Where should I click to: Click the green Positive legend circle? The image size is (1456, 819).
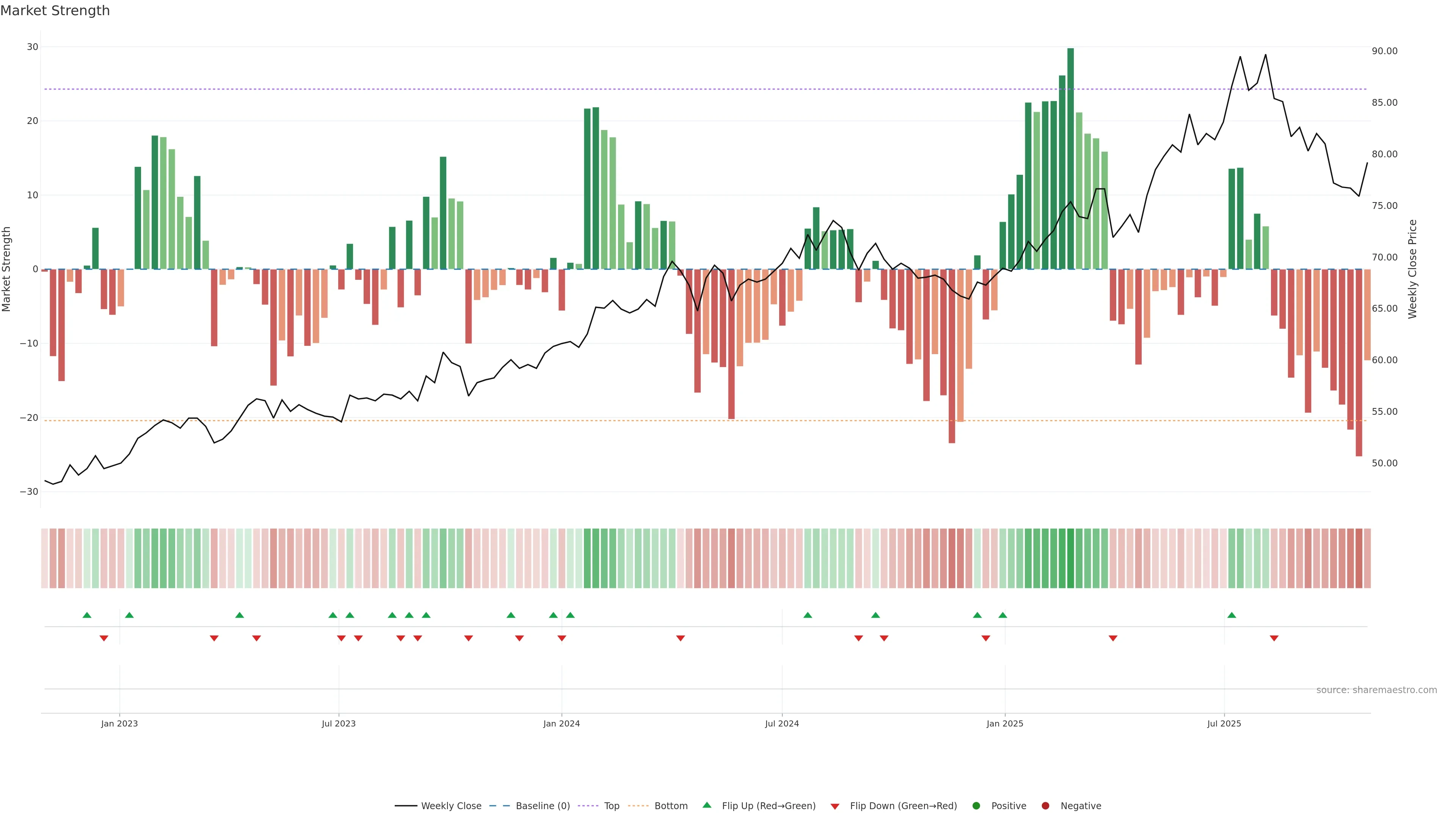click(976, 806)
